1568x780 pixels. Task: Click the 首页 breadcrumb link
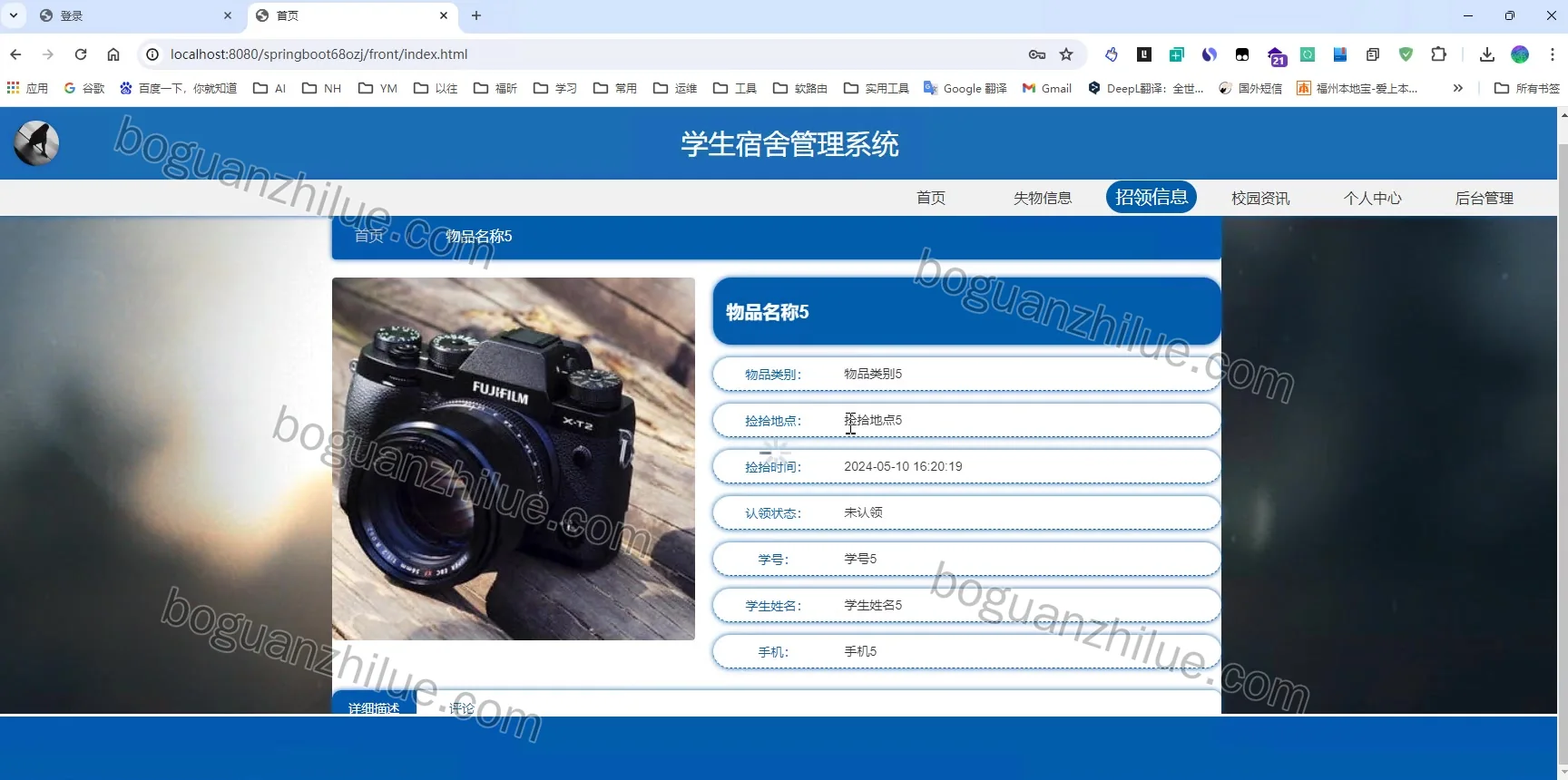[369, 236]
